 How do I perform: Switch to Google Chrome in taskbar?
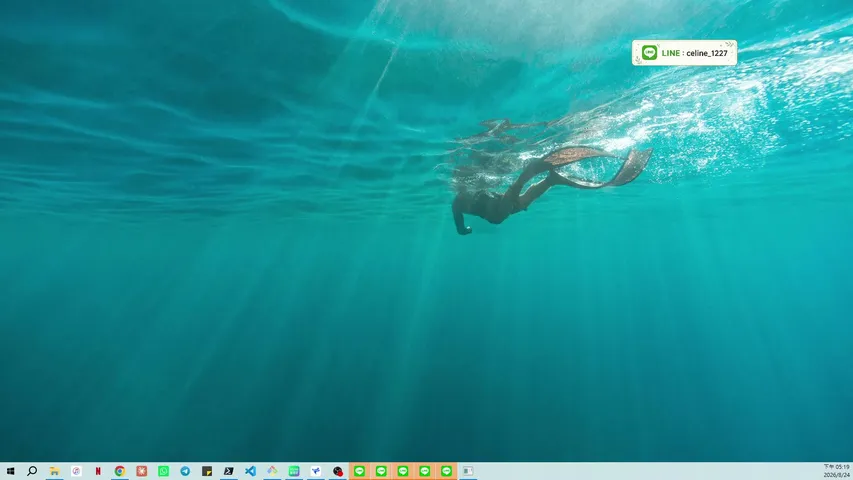120,471
